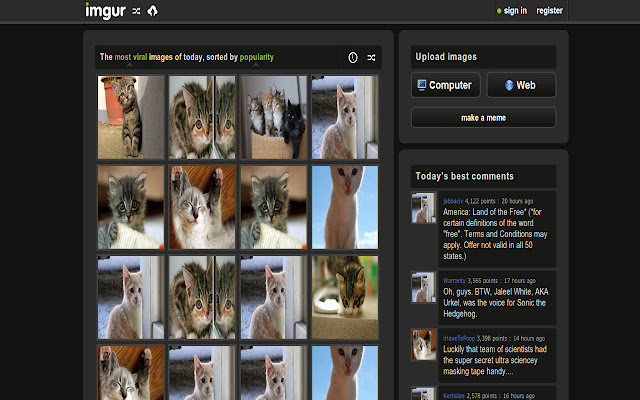Open the Warranty user profile link
The image size is (640, 400).
[454, 281]
